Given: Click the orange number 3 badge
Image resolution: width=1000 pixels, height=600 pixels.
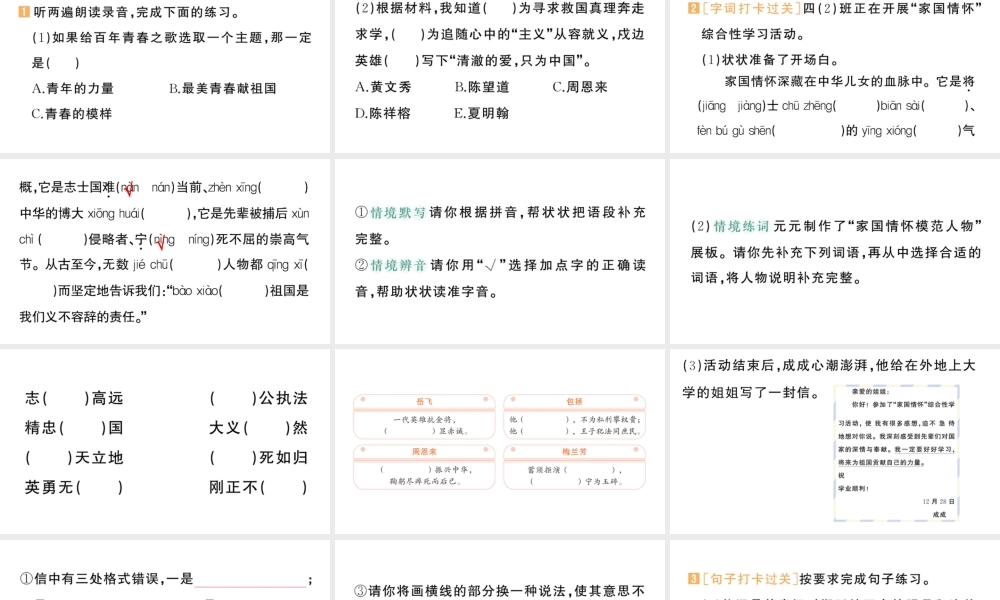Looking at the screenshot, I should coord(694,578).
